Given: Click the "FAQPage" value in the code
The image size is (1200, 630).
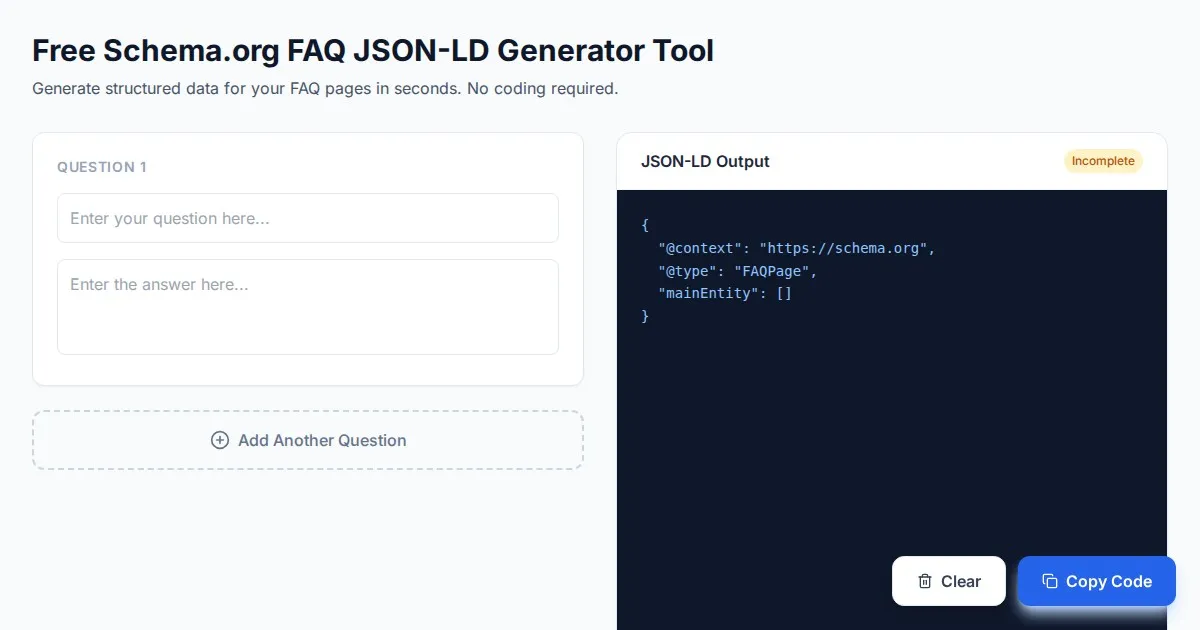Looking at the screenshot, I should click(771, 271).
